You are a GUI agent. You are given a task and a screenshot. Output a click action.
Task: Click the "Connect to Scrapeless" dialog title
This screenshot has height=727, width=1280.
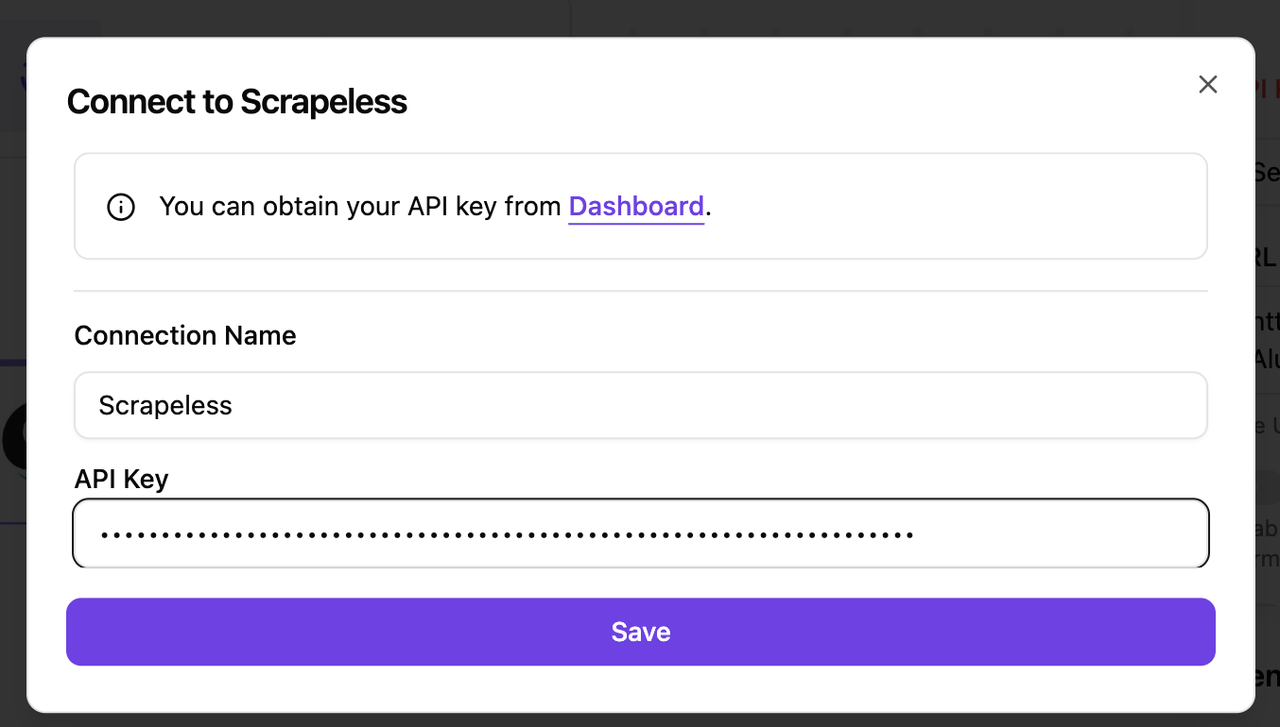coord(237,102)
